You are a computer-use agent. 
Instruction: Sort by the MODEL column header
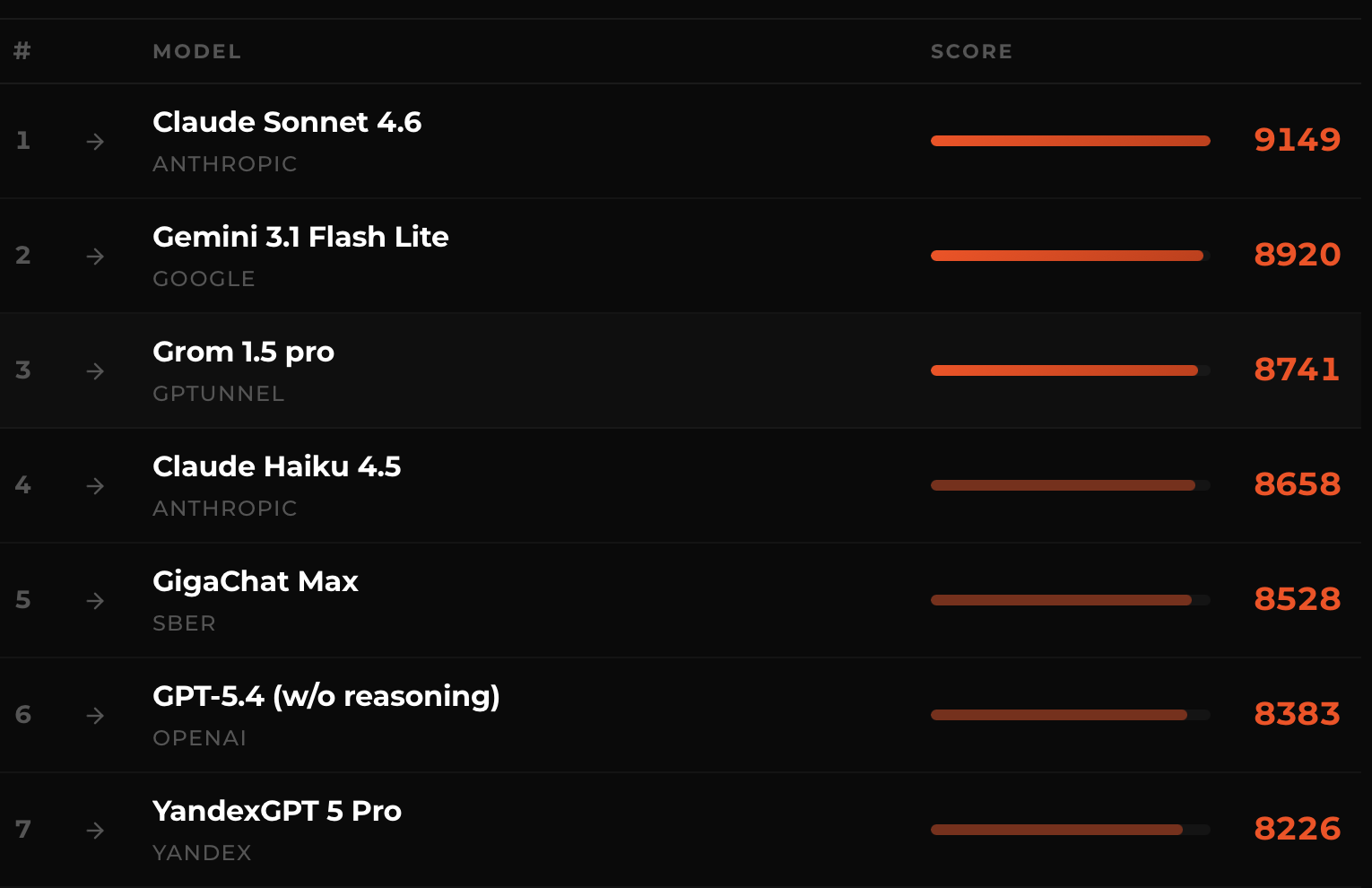(x=196, y=52)
